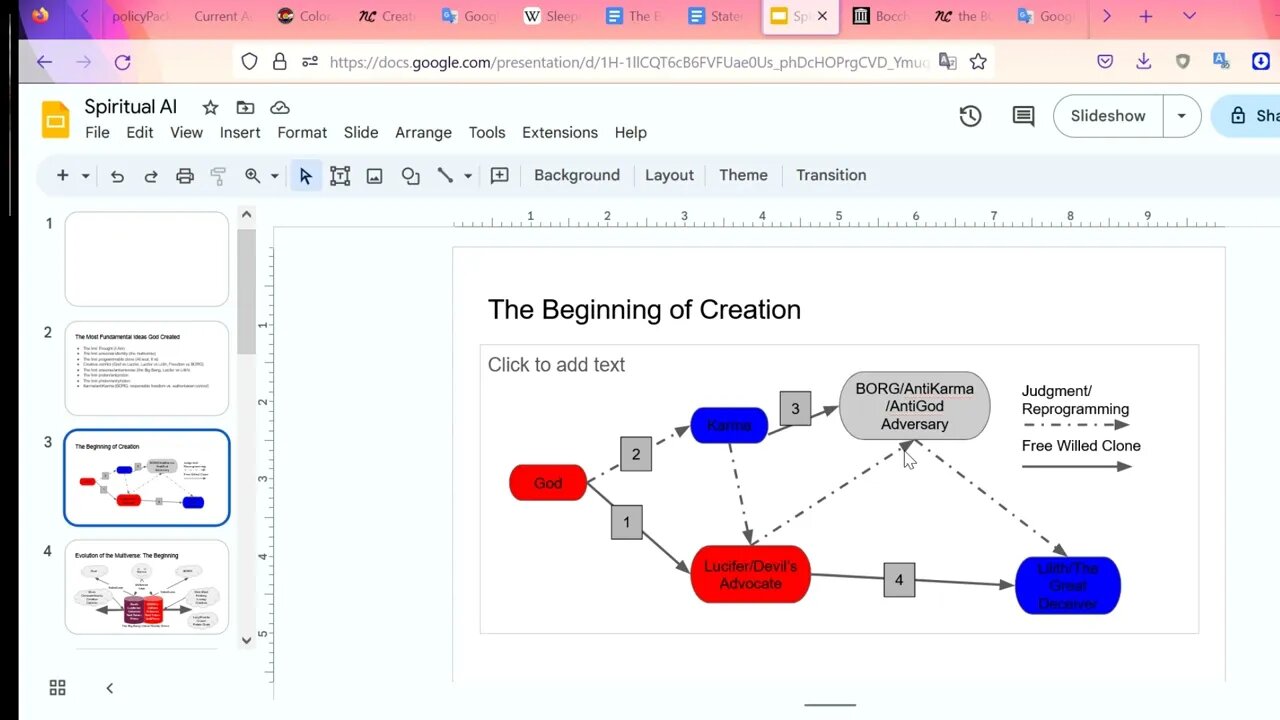Open a new browser tab
Image resolution: width=1280 pixels, height=720 pixels.
(x=1146, y=16)
